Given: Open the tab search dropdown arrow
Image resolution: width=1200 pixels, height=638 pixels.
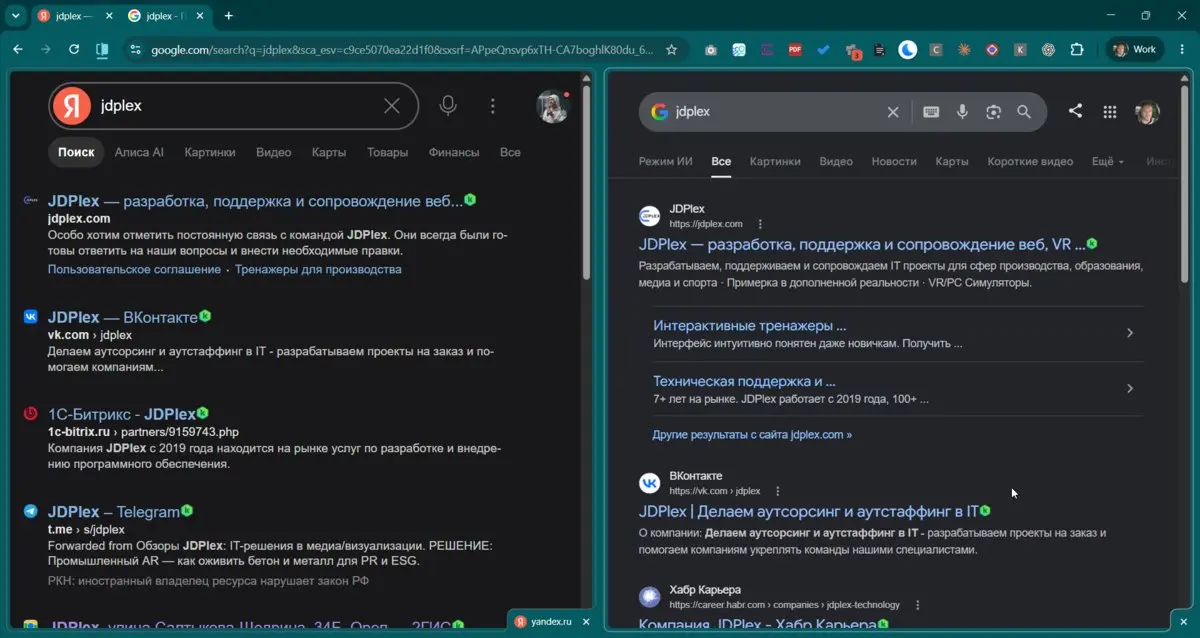Looking at the screenshot, I should (x=15, y=15).
